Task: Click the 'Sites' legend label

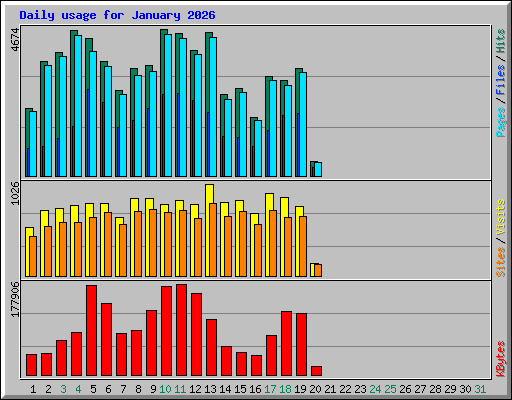Action: click(x=501, y=262)
